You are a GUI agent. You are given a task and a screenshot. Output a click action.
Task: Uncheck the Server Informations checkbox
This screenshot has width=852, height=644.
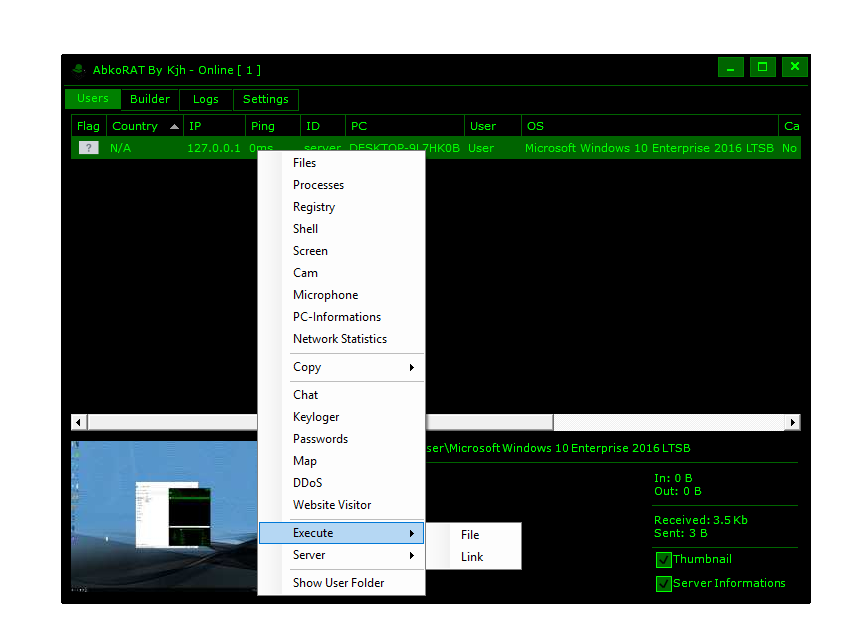pos(663,584)
